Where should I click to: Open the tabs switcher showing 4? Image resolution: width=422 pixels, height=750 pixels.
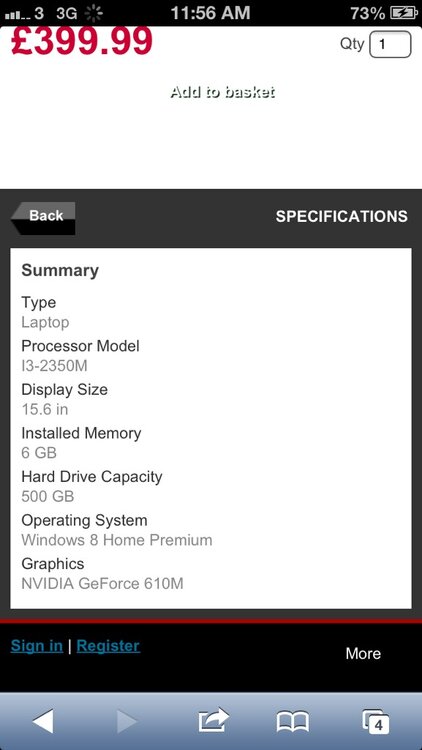pyautogui.click(x=376, y=721)
